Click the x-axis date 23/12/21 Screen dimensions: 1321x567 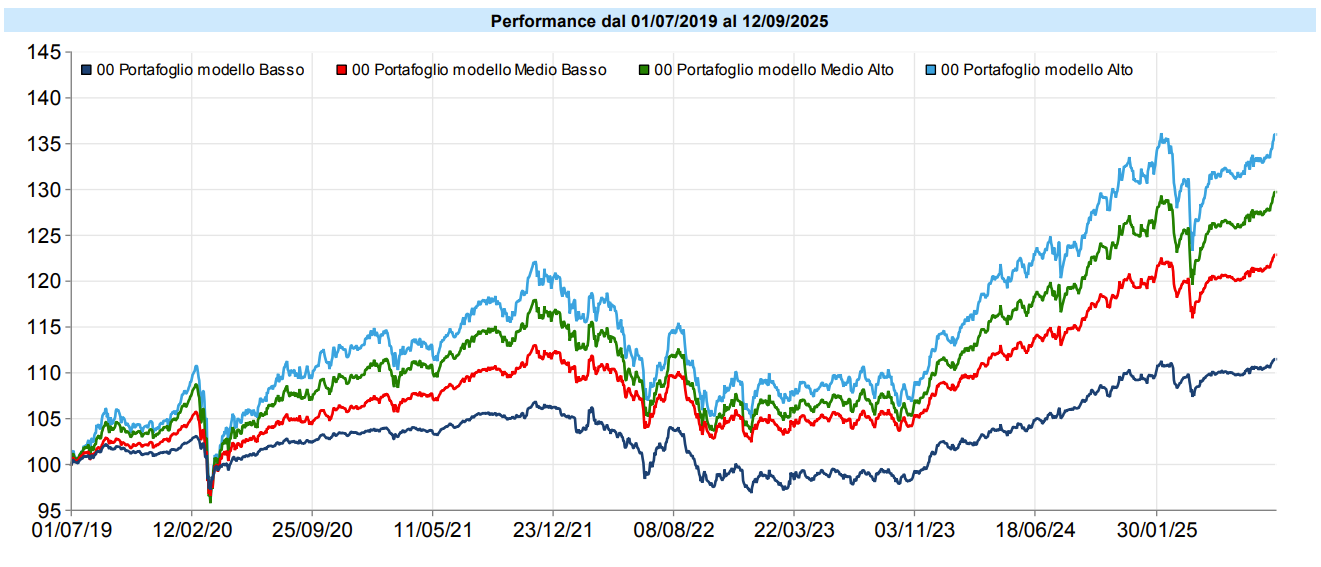553,530
